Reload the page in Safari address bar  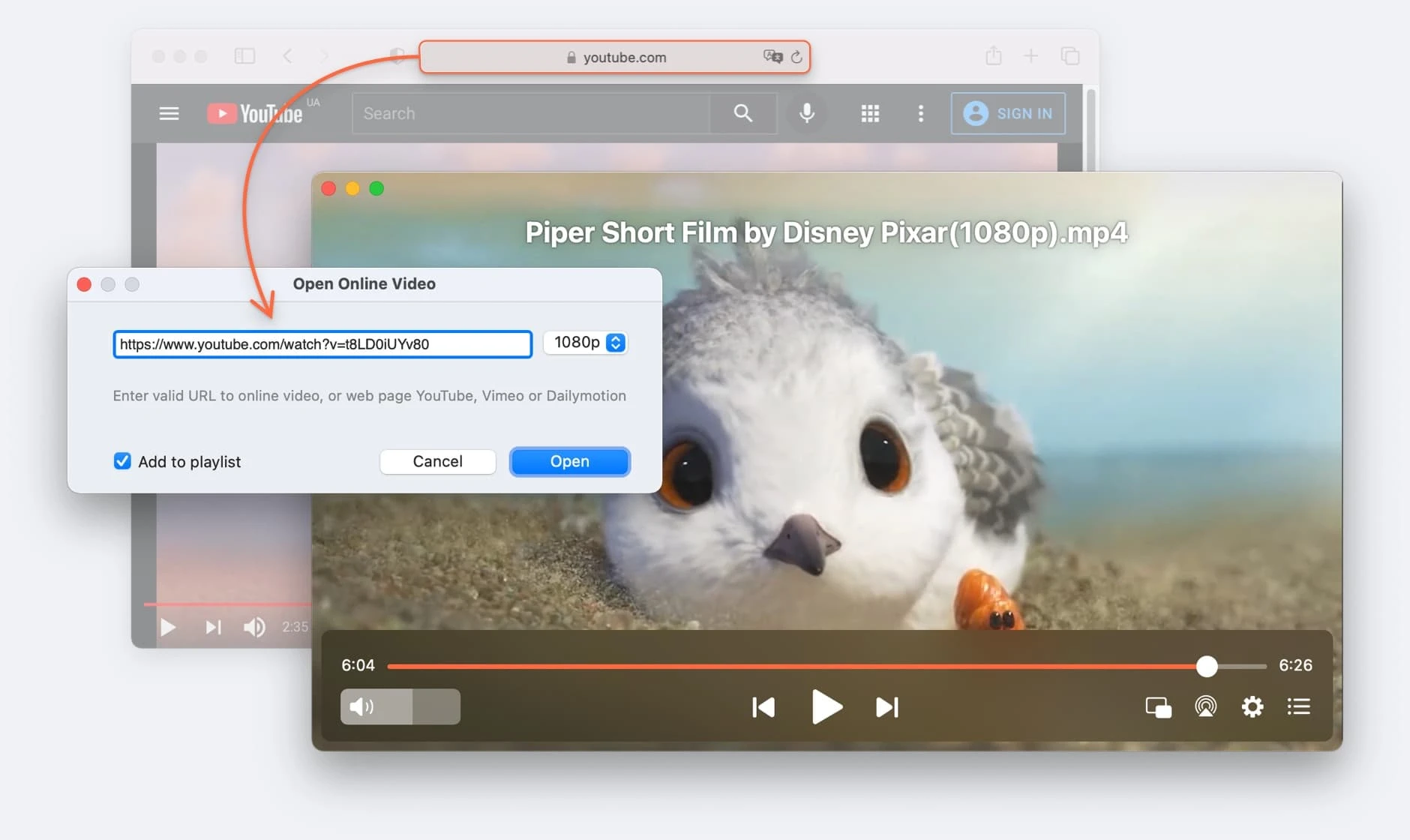(796, 57)
